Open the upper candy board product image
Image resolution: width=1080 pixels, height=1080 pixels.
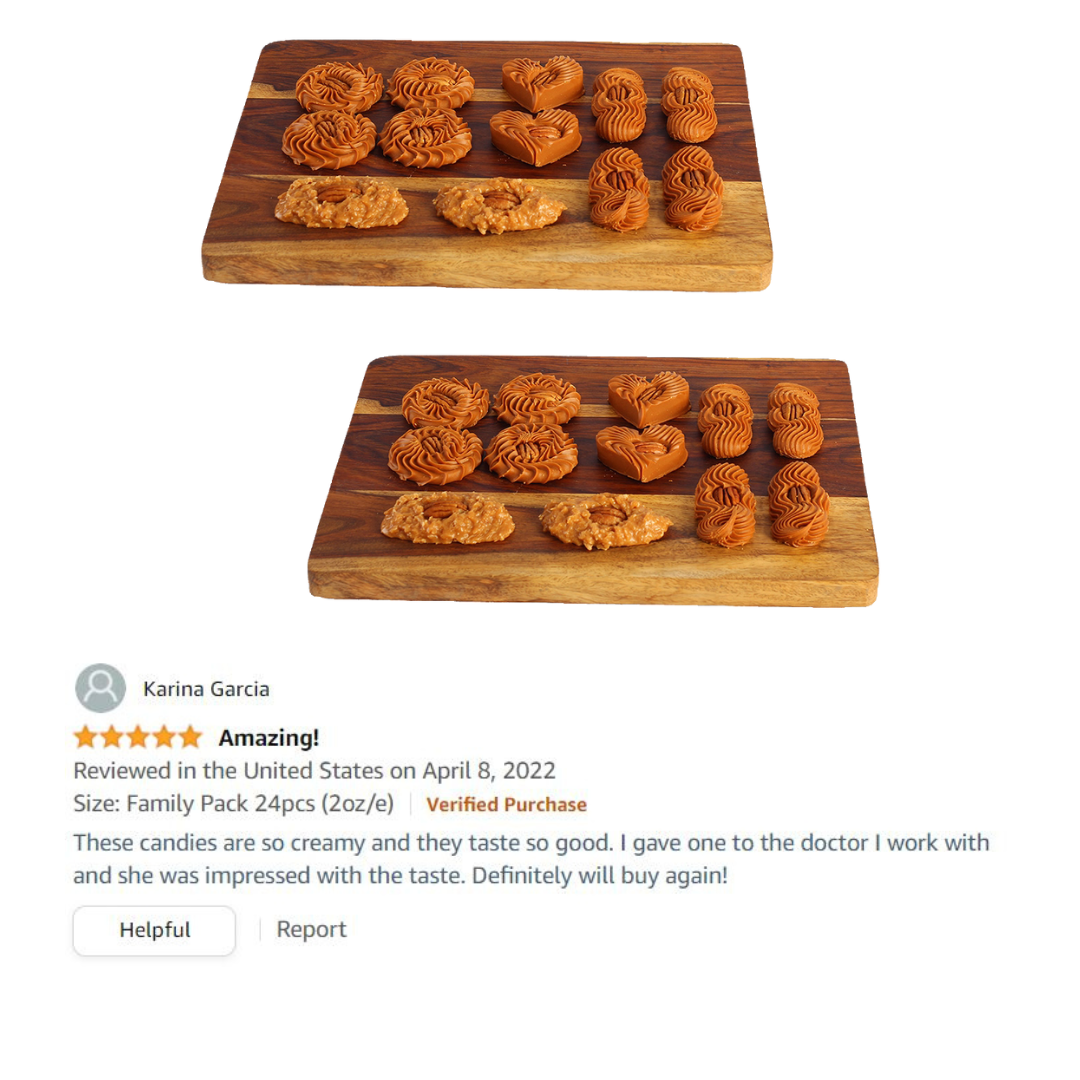tap(487, 165)
